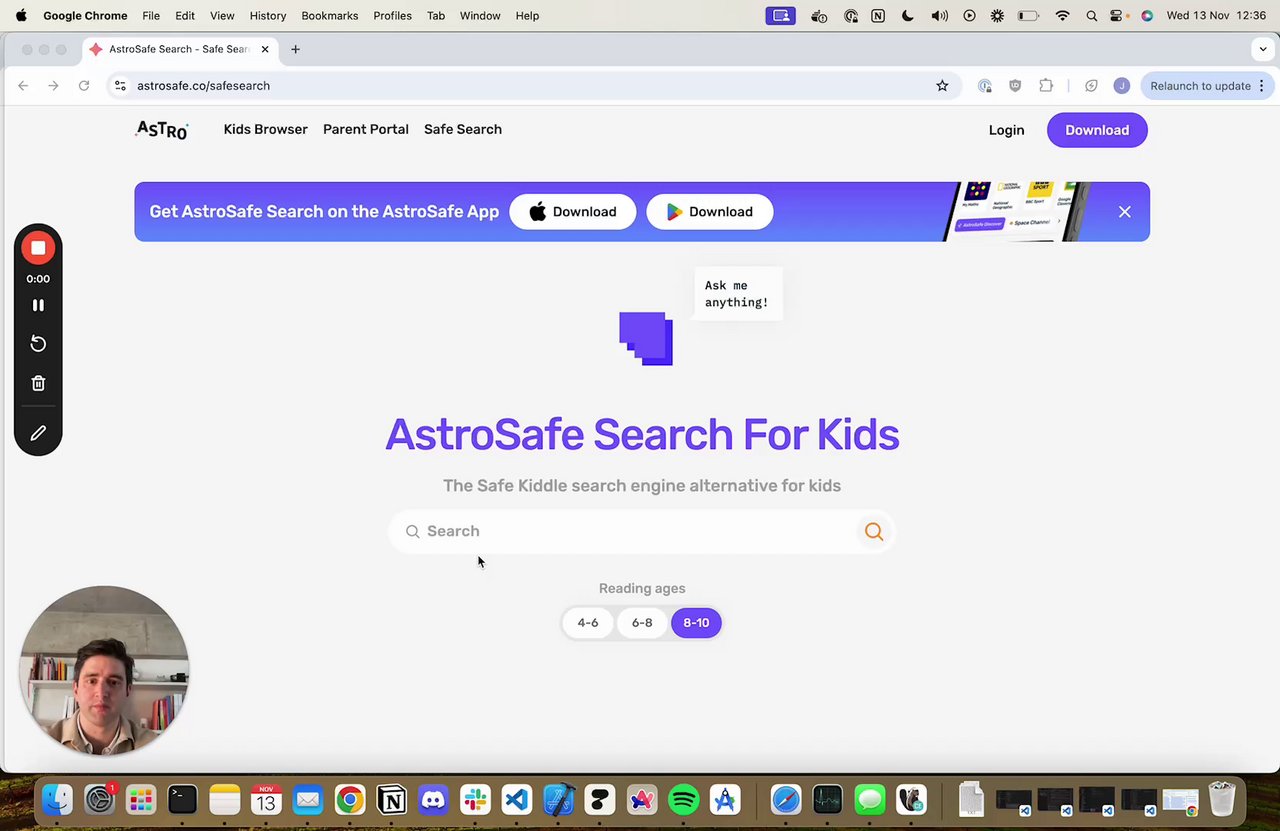Viewport: 1280px width, 831px height.
Task: Reload the page in Chrome
Action: [84, 86]
